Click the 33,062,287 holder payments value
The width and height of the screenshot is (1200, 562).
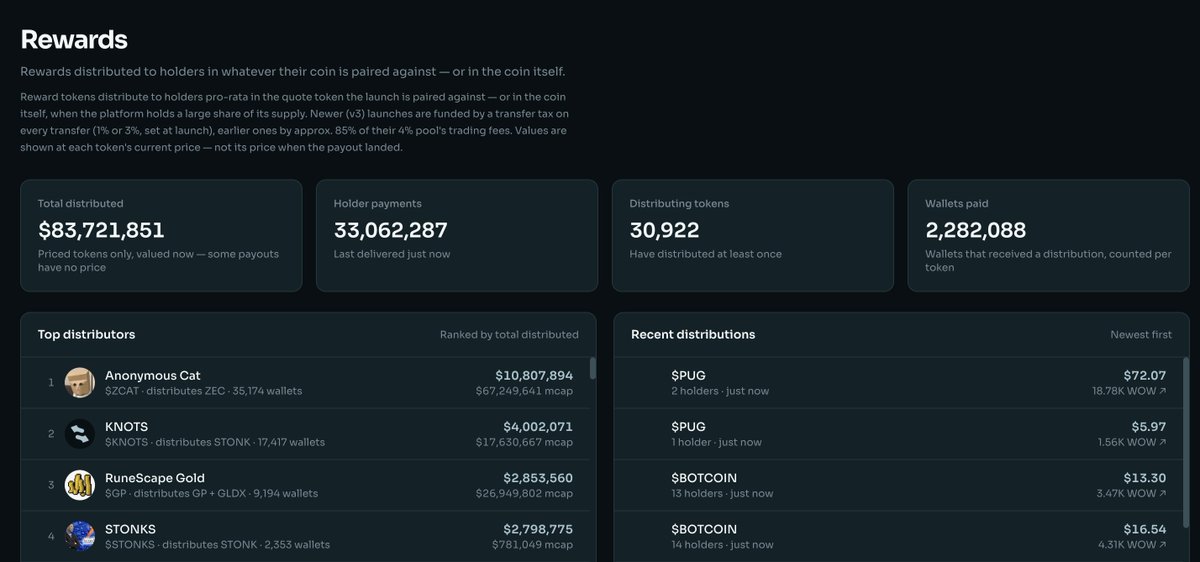coord(391,230)
